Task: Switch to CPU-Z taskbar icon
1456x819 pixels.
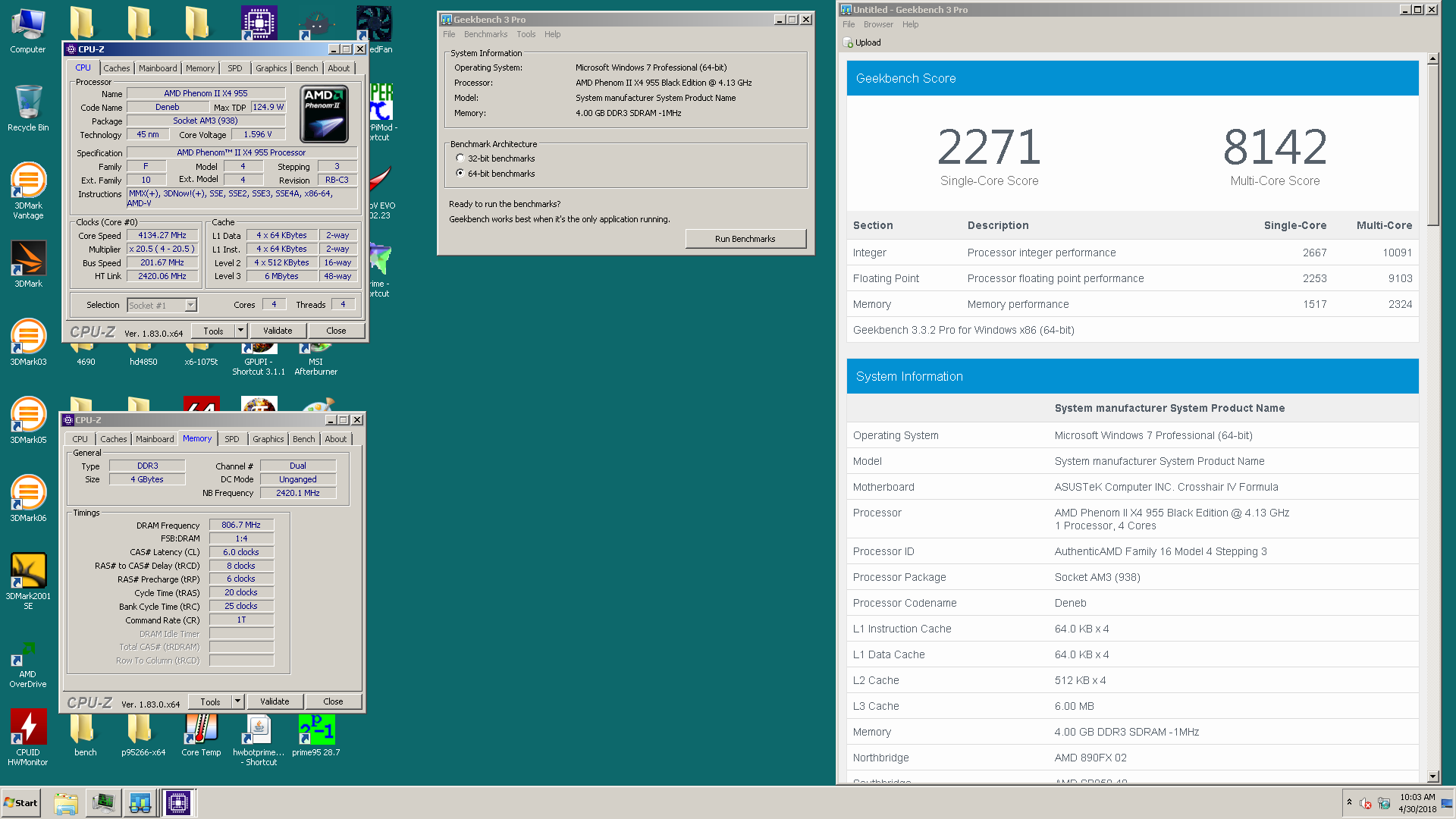Action: click(x=178, y=803)
